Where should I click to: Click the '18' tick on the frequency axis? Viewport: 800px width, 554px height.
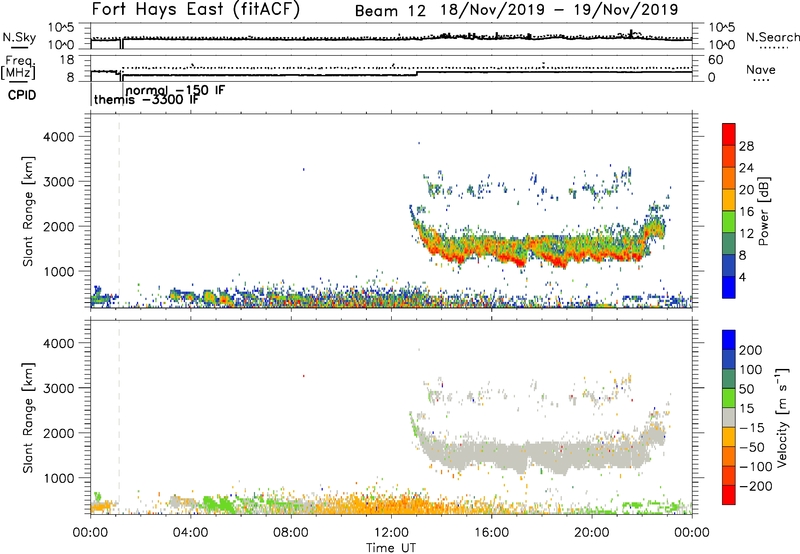pyautogui.click(x=67, y=60)
